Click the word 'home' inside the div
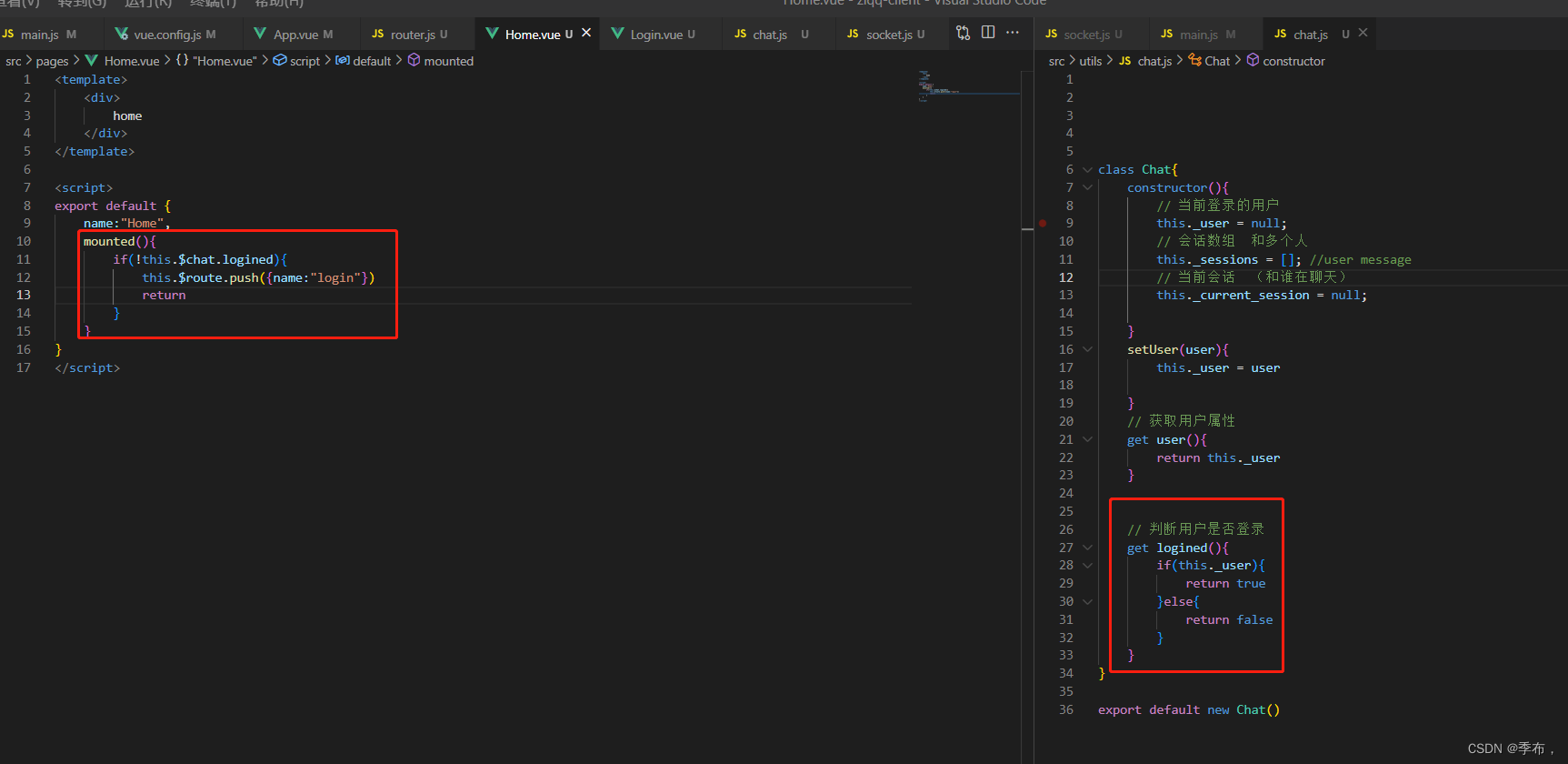 [127, 116]
